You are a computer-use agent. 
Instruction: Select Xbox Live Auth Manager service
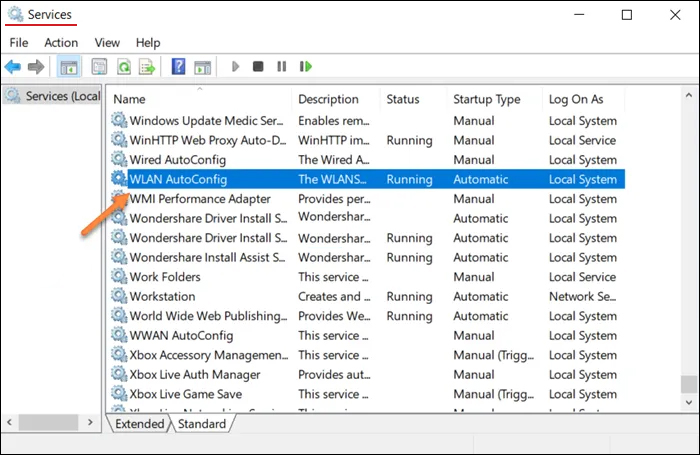point(195,375)
